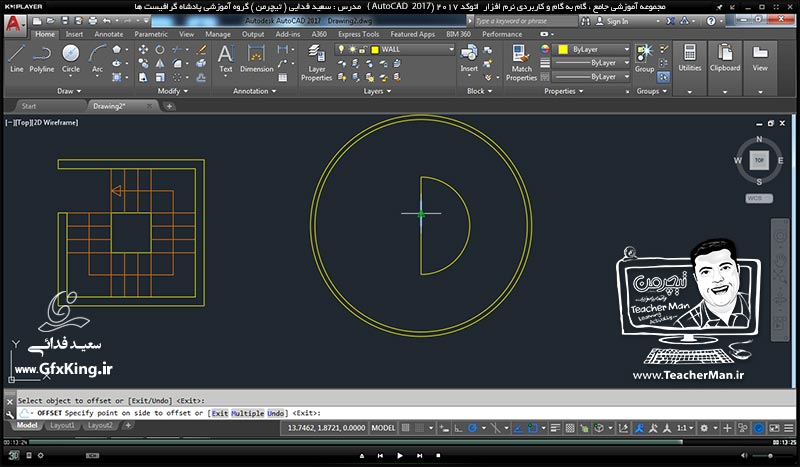The image size is (800, 467).
Task: Open the Parametric ribbon tab
Action: (x=151, y=34)
